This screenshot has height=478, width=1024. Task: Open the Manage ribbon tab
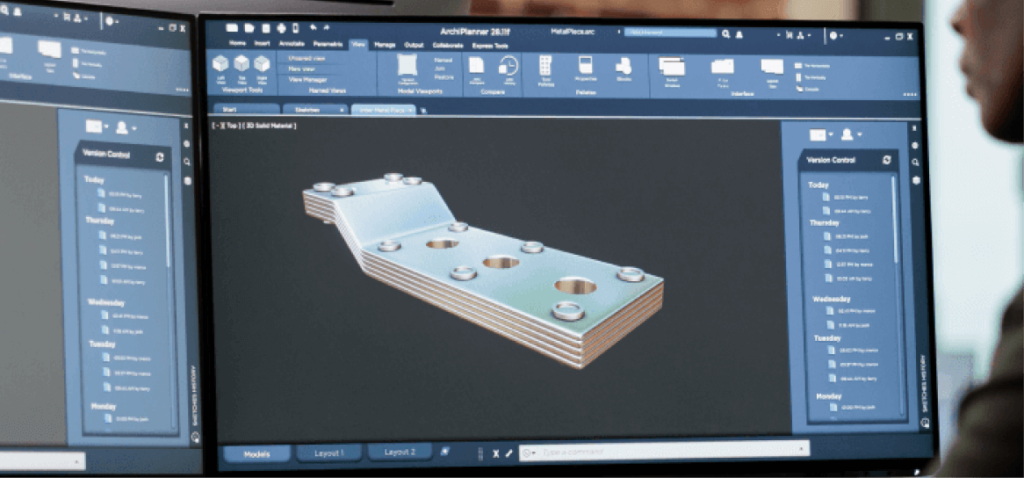click(385, 45)
